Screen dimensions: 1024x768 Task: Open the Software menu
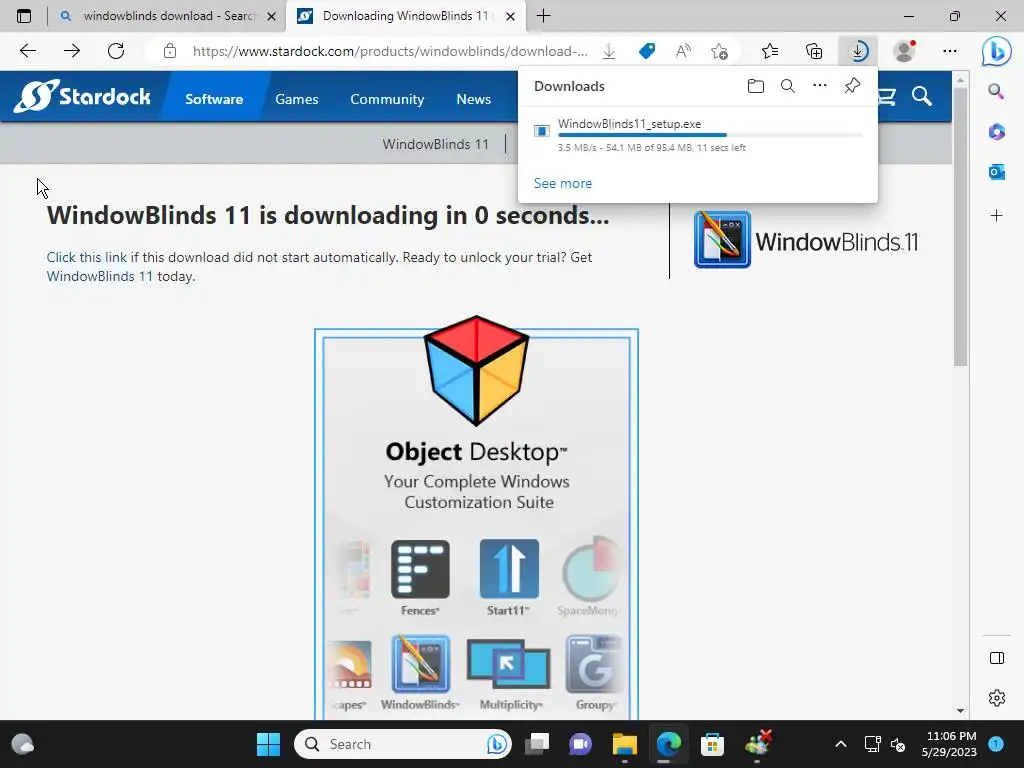pyautogui.click(x=214, y=99)
